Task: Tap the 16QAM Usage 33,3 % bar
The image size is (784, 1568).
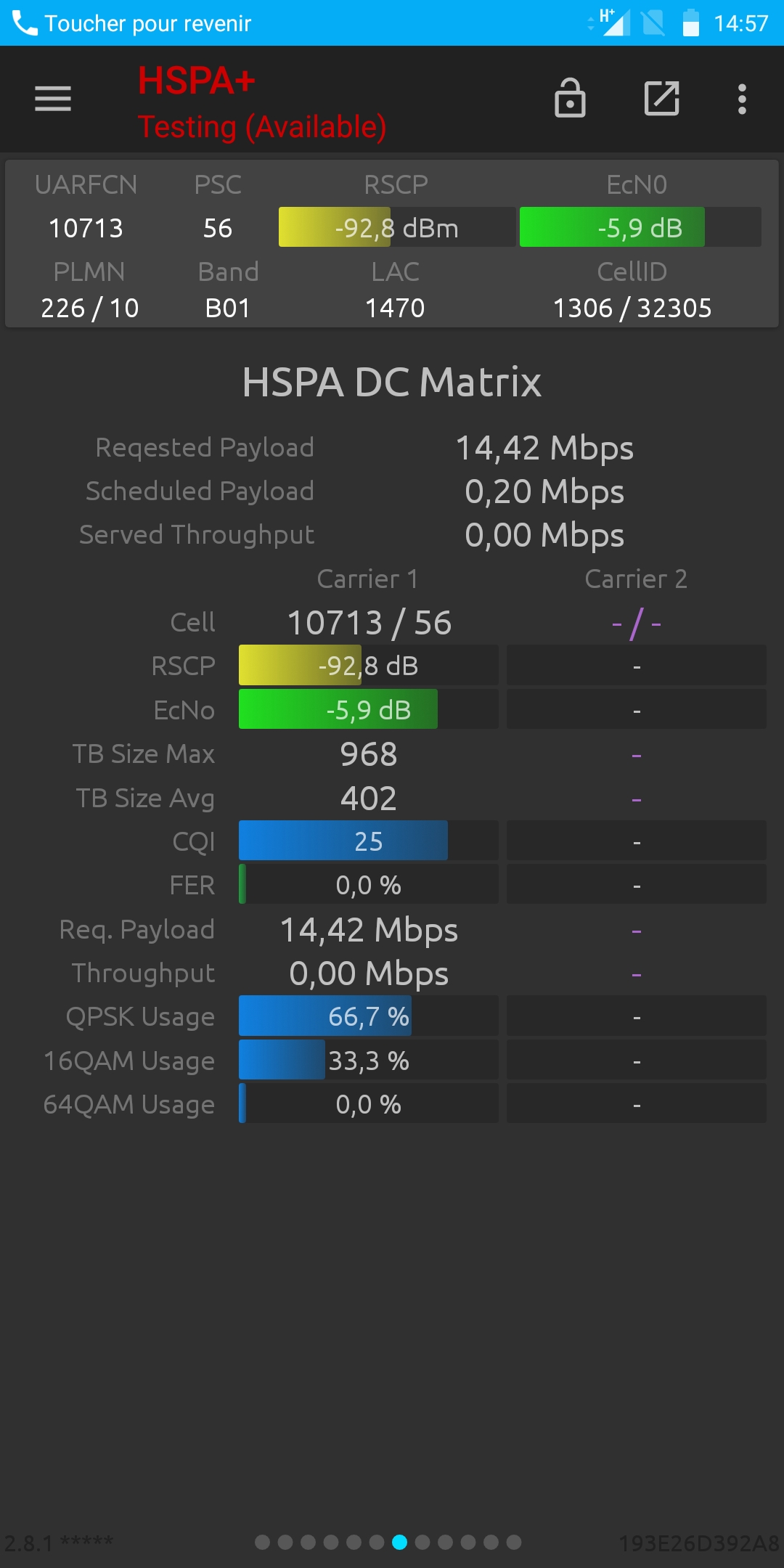Action: [x=369, y=1060]
